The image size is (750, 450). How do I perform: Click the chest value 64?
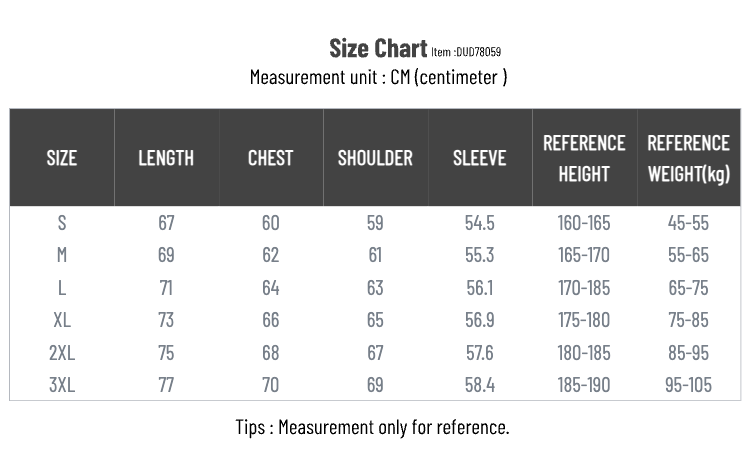[x=270, y=288]
